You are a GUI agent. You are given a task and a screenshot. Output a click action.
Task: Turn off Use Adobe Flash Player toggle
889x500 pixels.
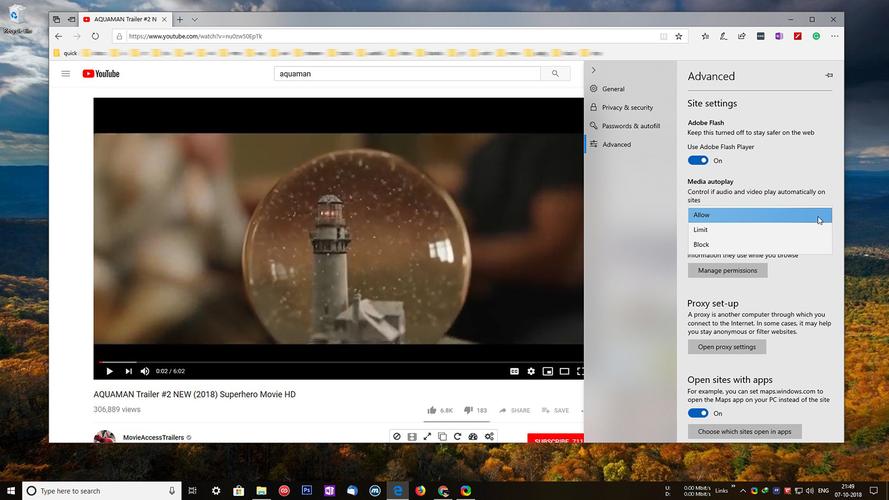click(698, 160)
